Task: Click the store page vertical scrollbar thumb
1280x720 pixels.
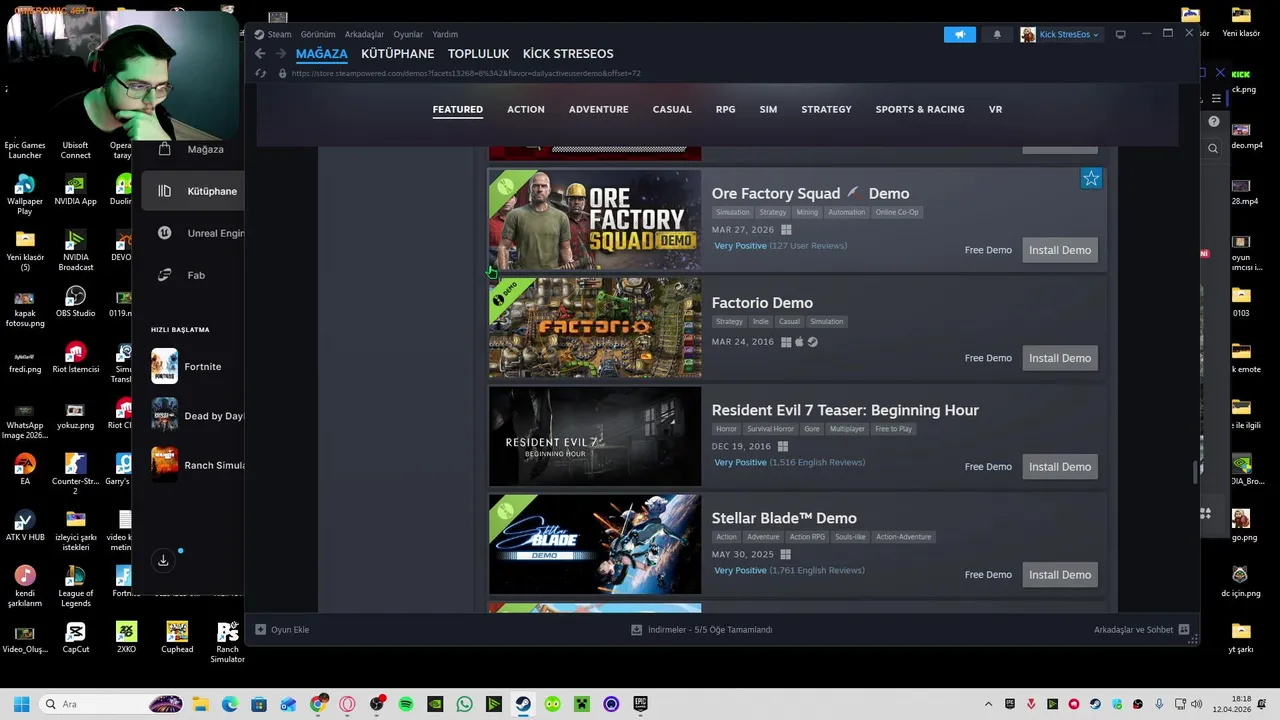Action: (1195, 473)
